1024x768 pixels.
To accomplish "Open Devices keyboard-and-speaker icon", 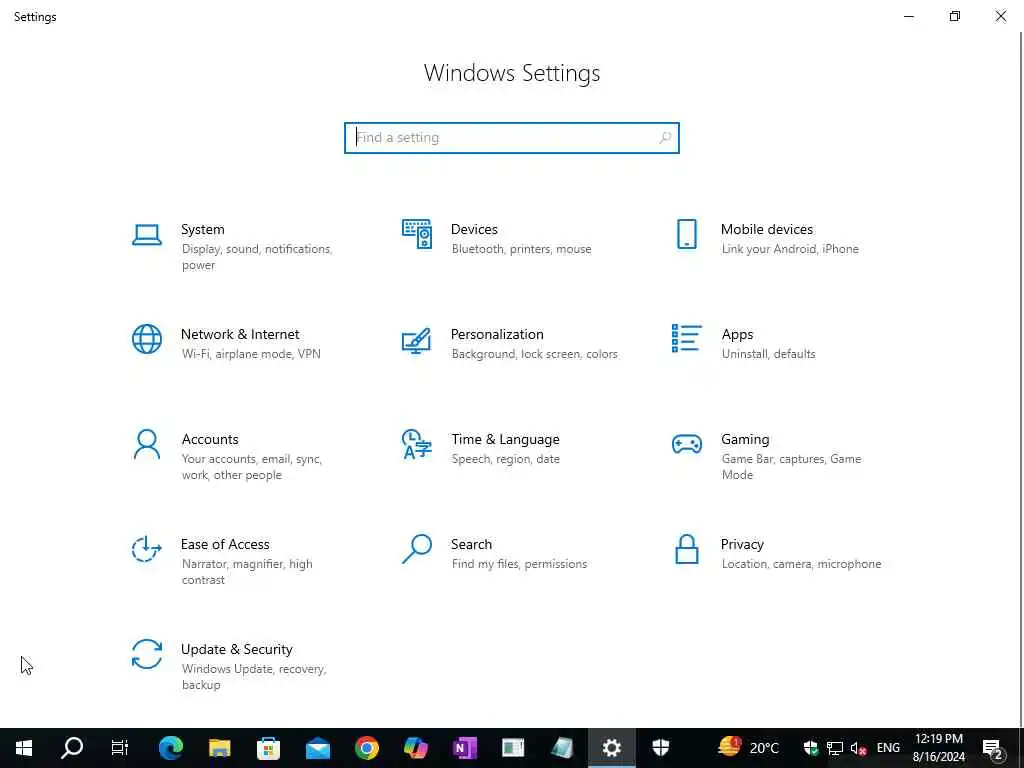I will (417, 234).
